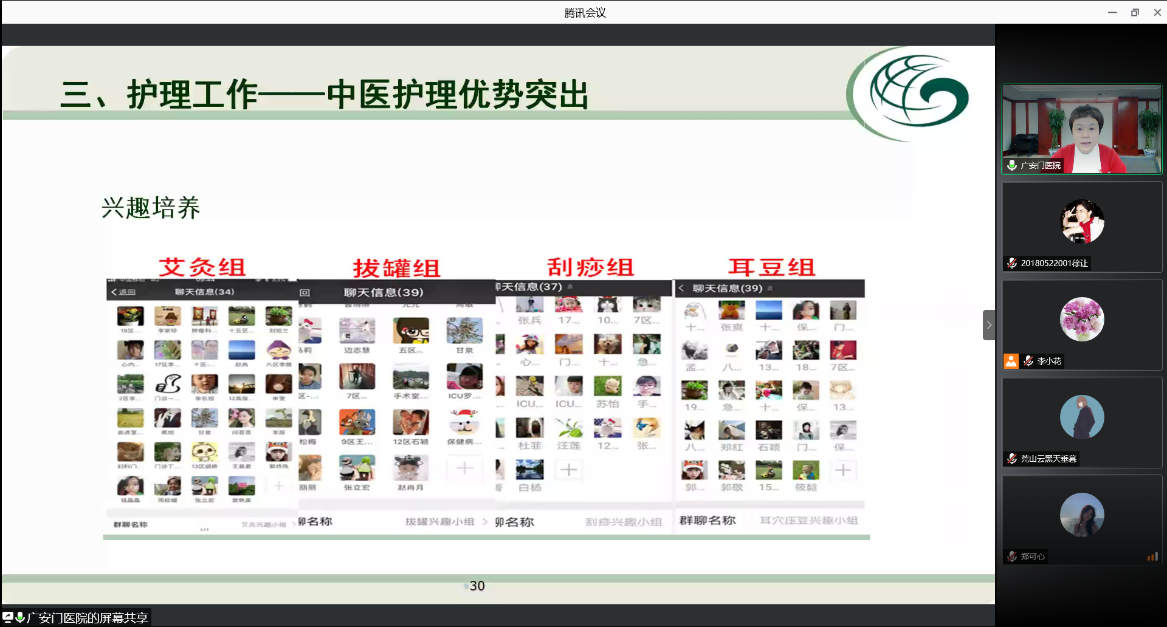Click network signal bars on 郑可心 tile

pyautogui.click(x=1152, y=556)
